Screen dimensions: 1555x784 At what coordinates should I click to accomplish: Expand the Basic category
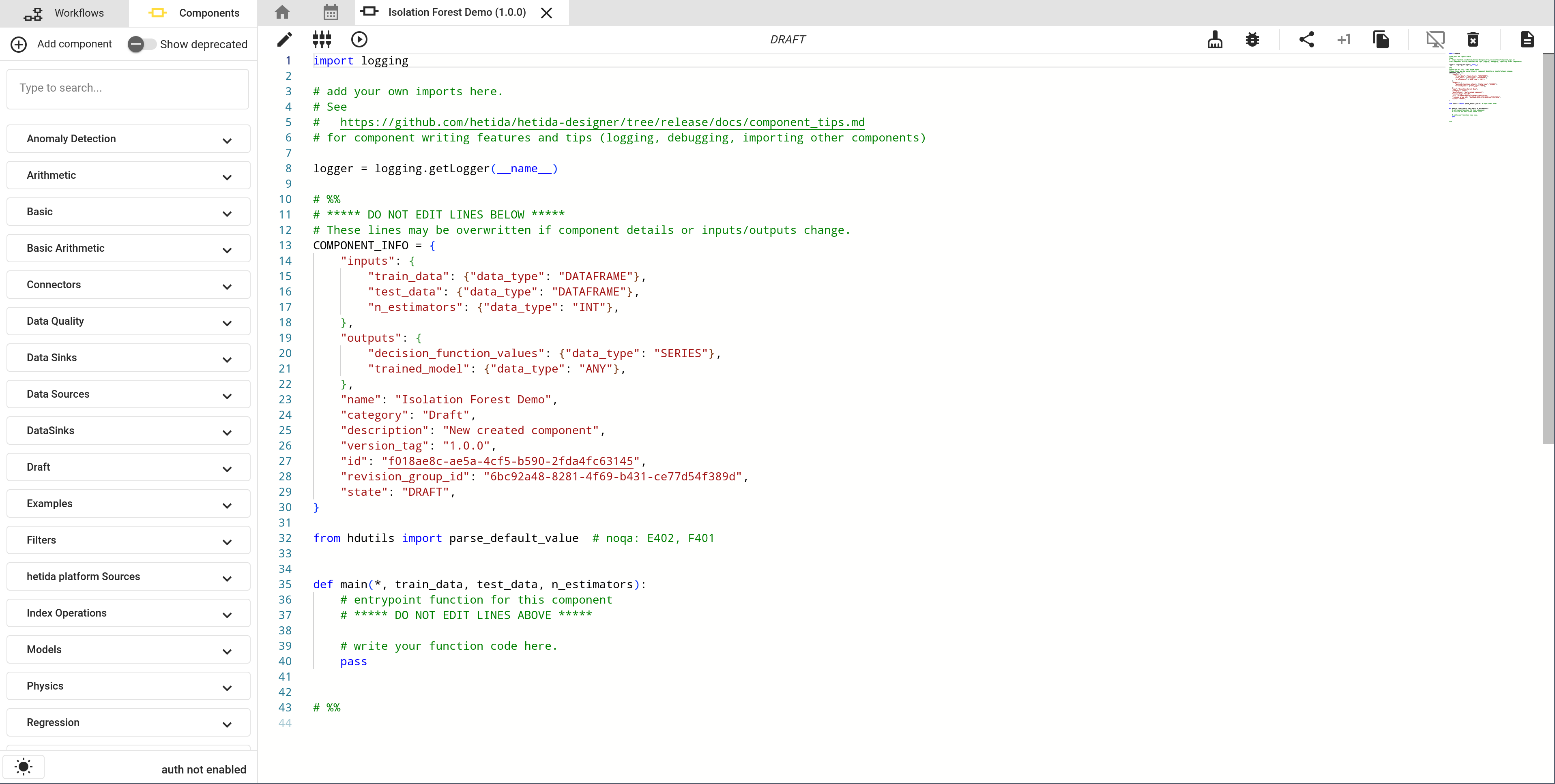pyautogui.click(x=128, y=212)
